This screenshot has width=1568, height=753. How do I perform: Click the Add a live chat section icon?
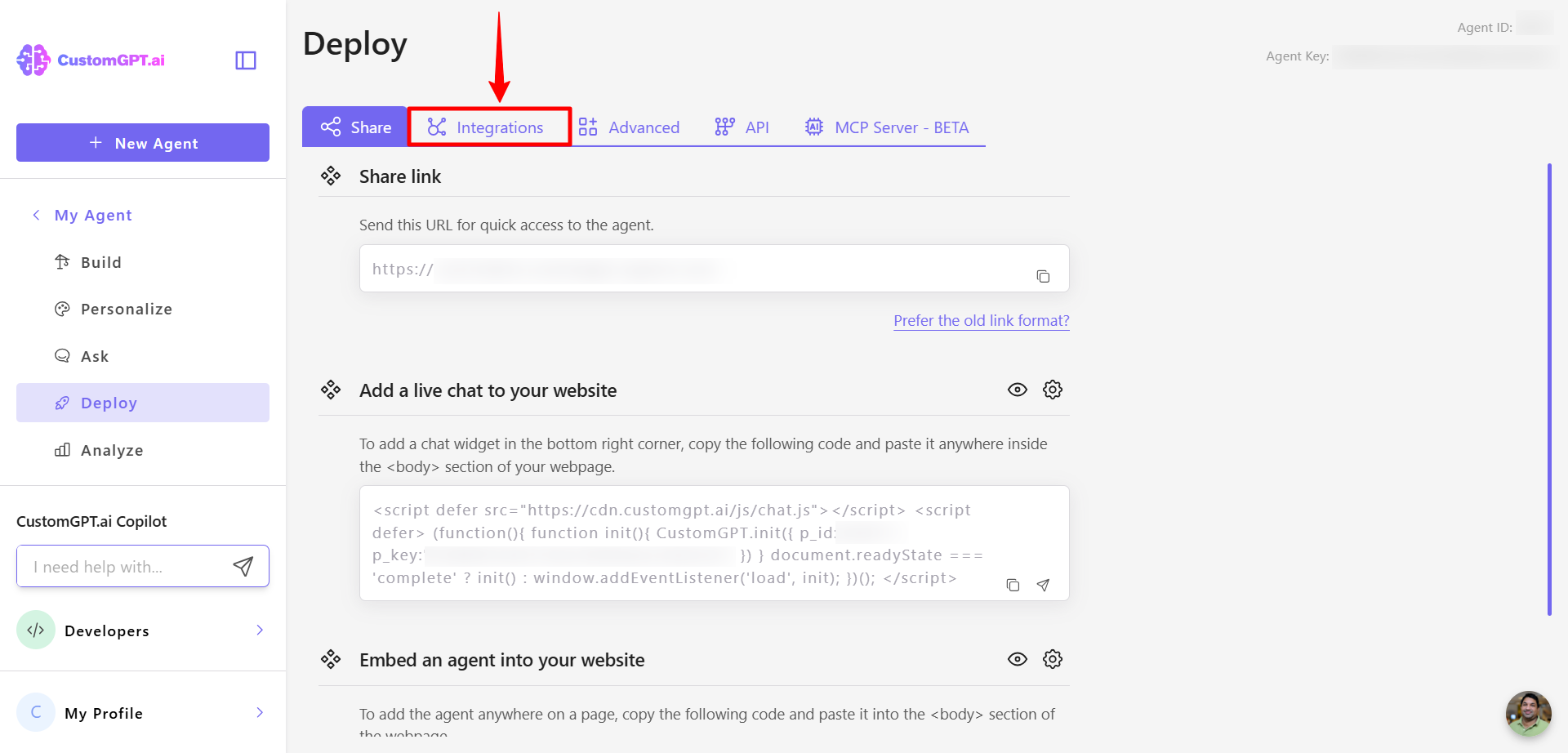331,390
